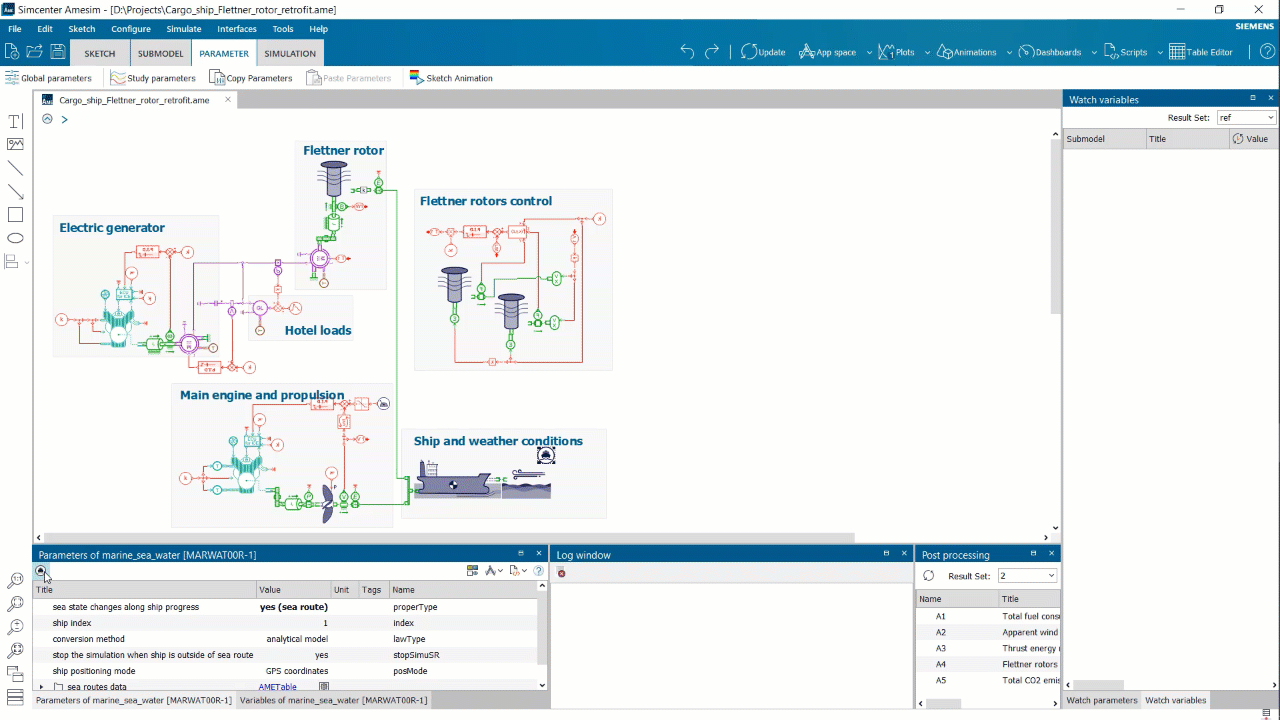This screenshot has width=1280, height=720.
Task: Switch to SIMULATION mode tab
Action: [x=290, y=53]
